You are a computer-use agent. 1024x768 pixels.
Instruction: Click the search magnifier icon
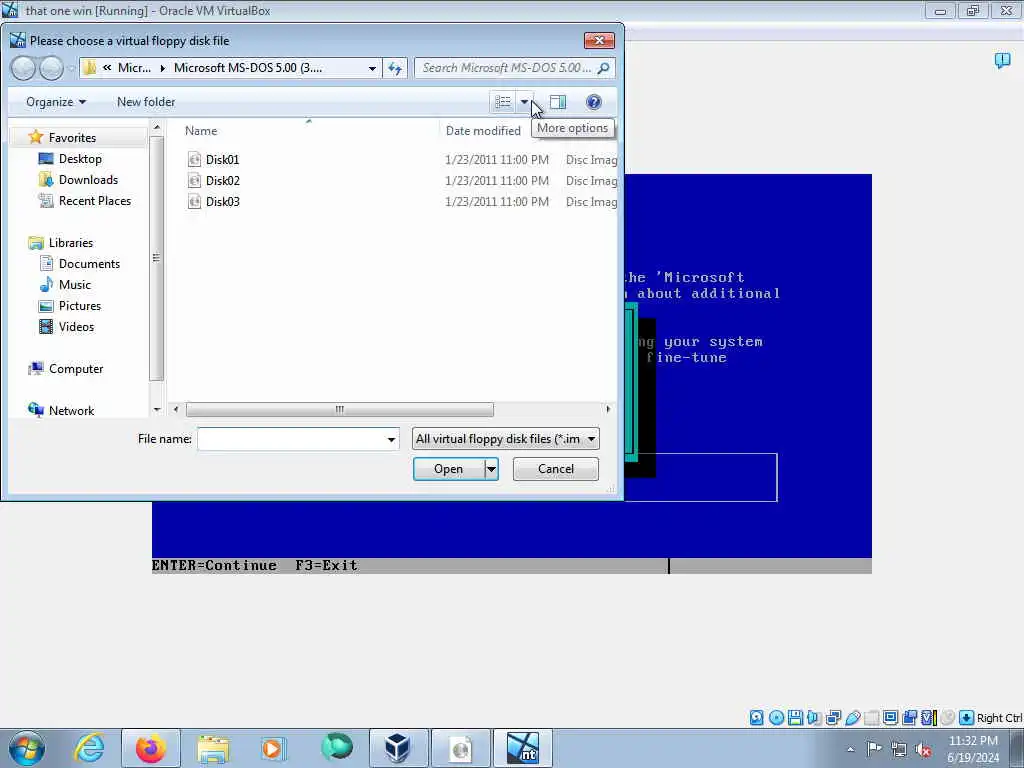(603, 68)
